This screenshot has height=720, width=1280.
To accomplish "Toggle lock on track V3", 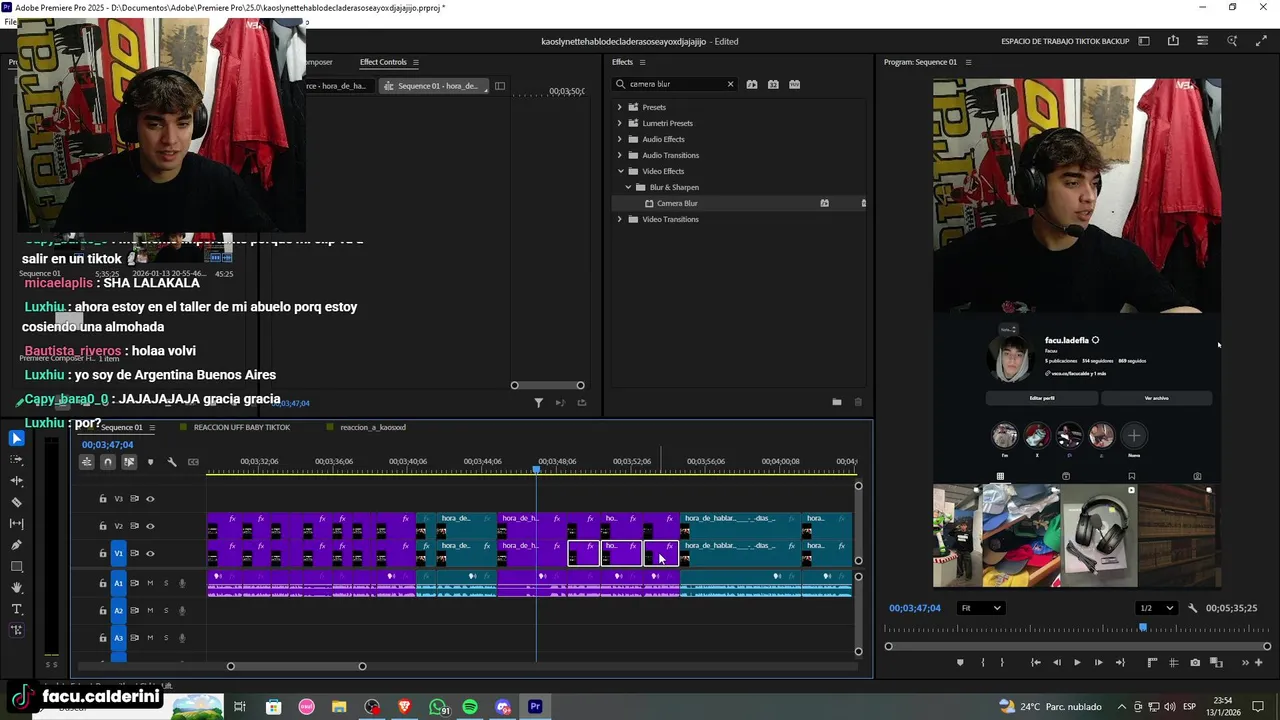I will (x=102, y=499).
